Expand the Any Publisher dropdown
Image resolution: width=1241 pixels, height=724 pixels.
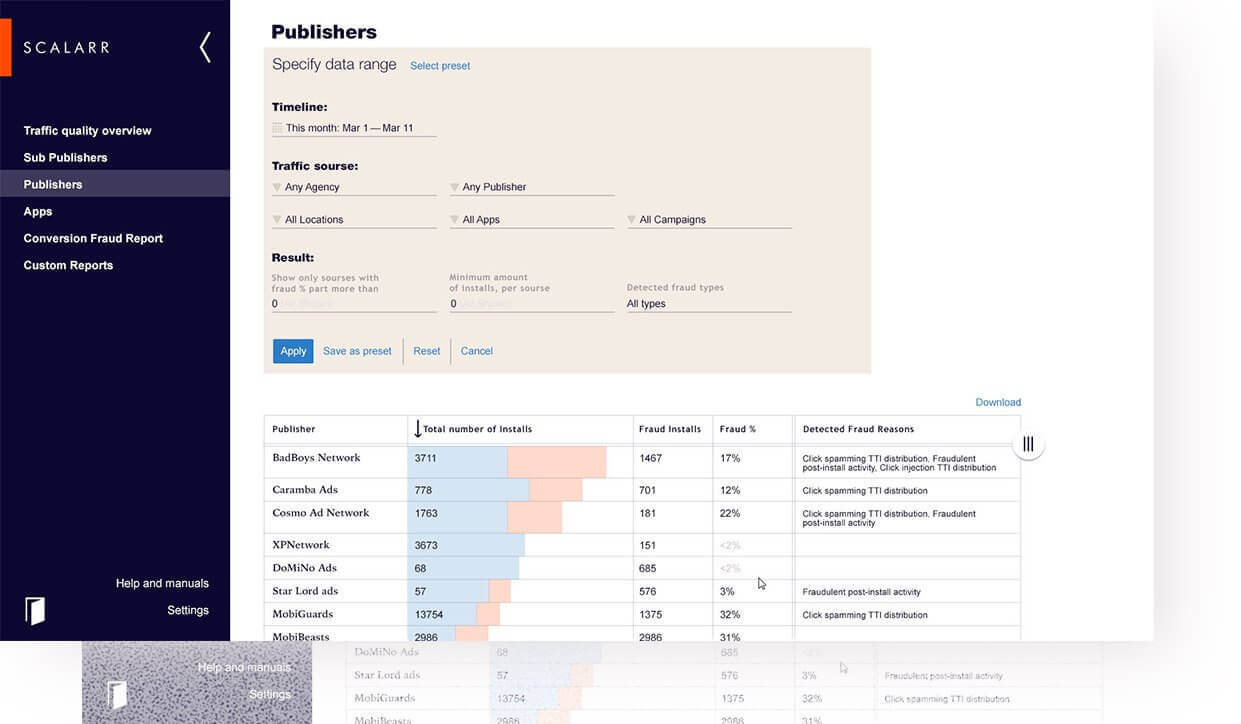(532, 187)
